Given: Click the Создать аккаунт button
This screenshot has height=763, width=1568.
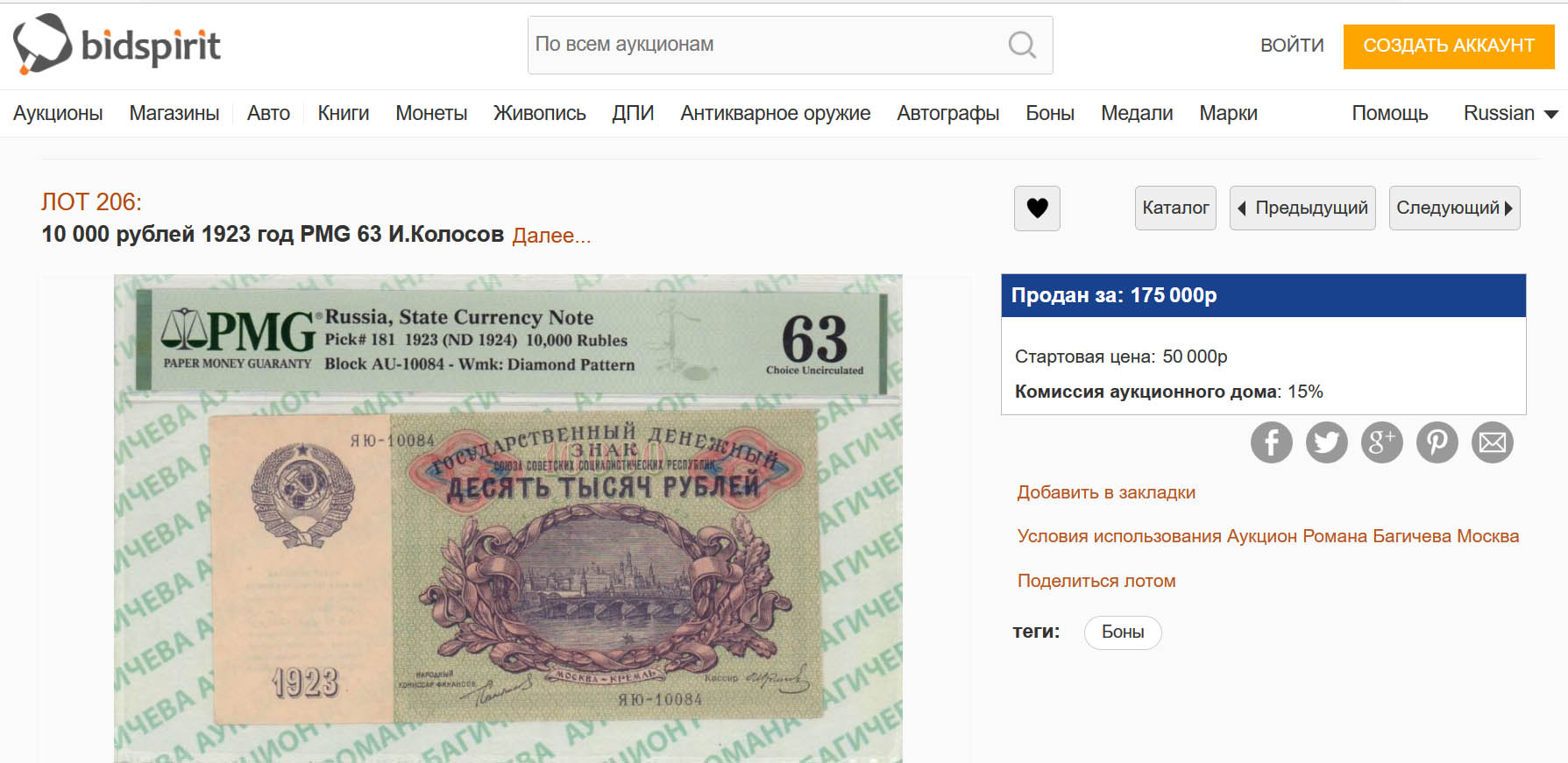Looking at the screenshot, I should pos(1449,46).
